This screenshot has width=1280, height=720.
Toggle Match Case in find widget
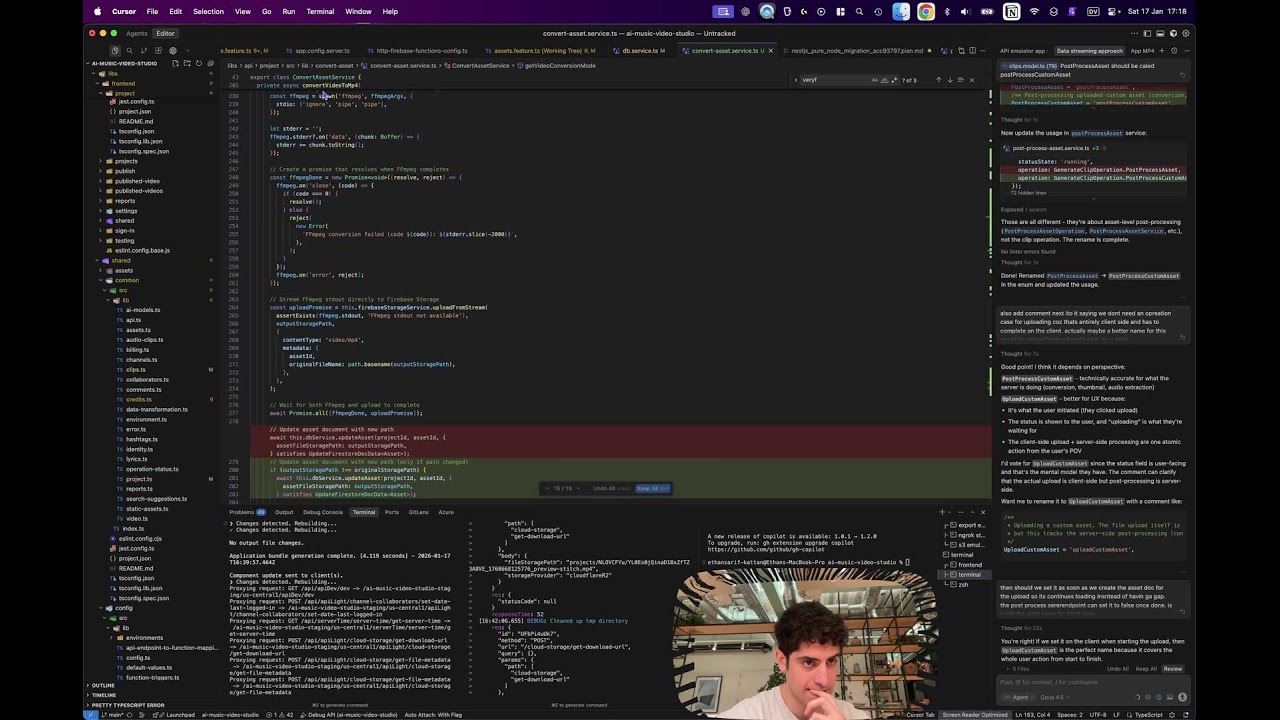pyautogui.click(x=875, y=80)
